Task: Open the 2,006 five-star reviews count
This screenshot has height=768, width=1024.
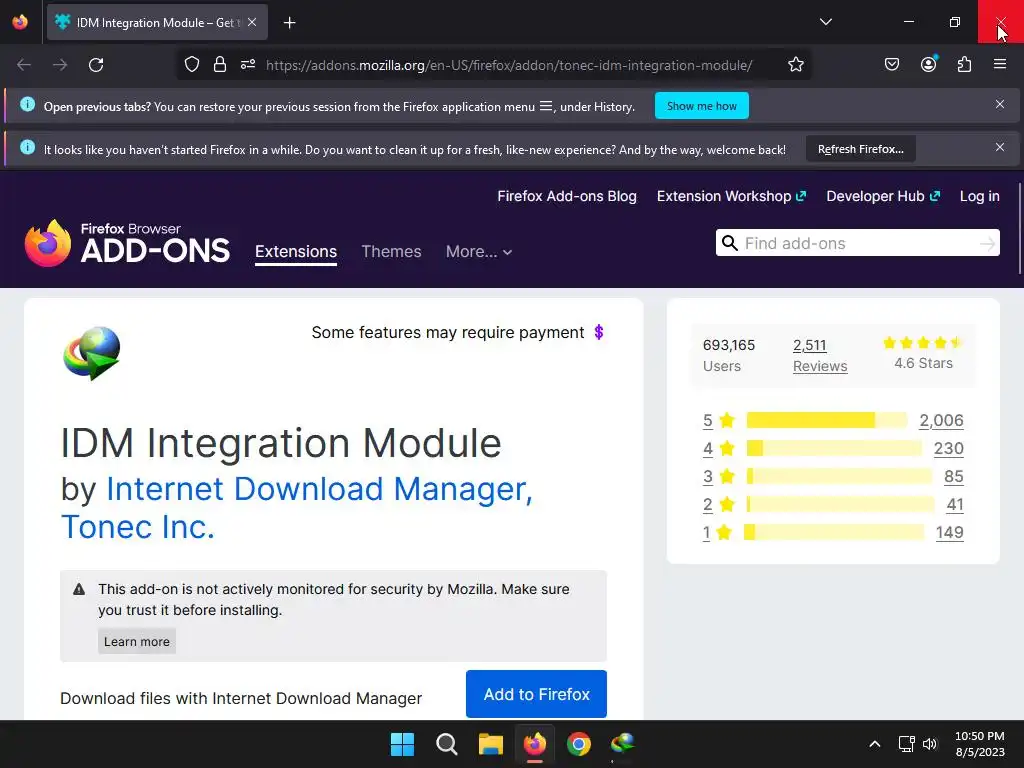Action: click(941, 421)
